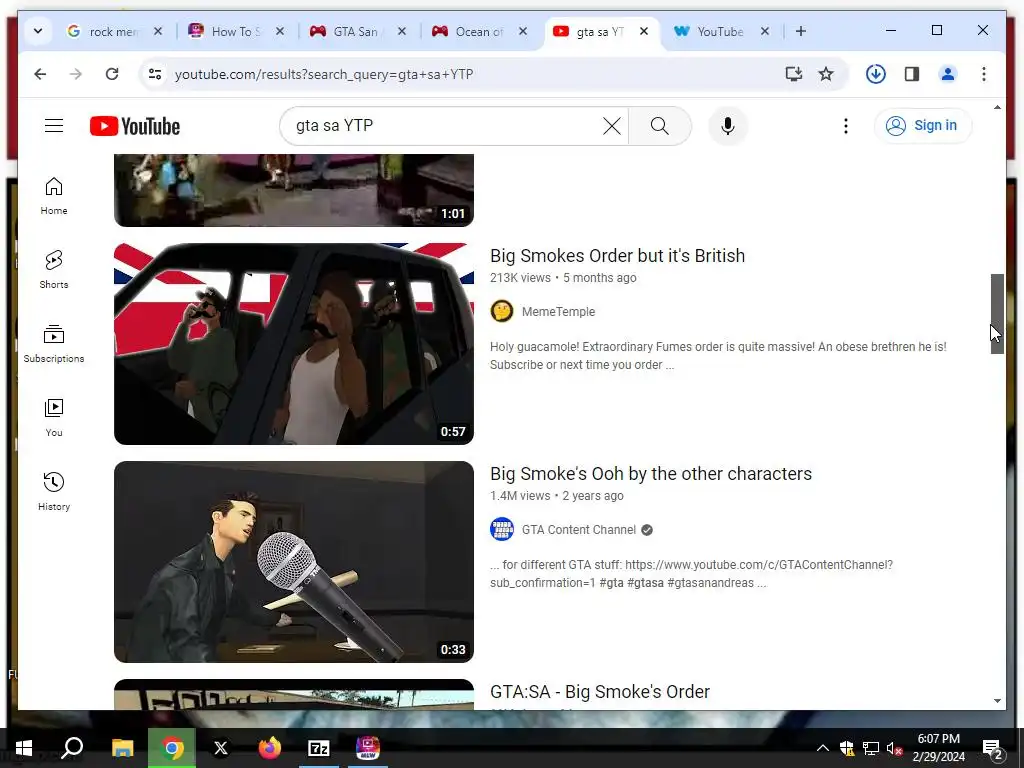Go back with the browser back arrow
The height and width of the screenshot is (768, 1024).
(x=40, y=74)
